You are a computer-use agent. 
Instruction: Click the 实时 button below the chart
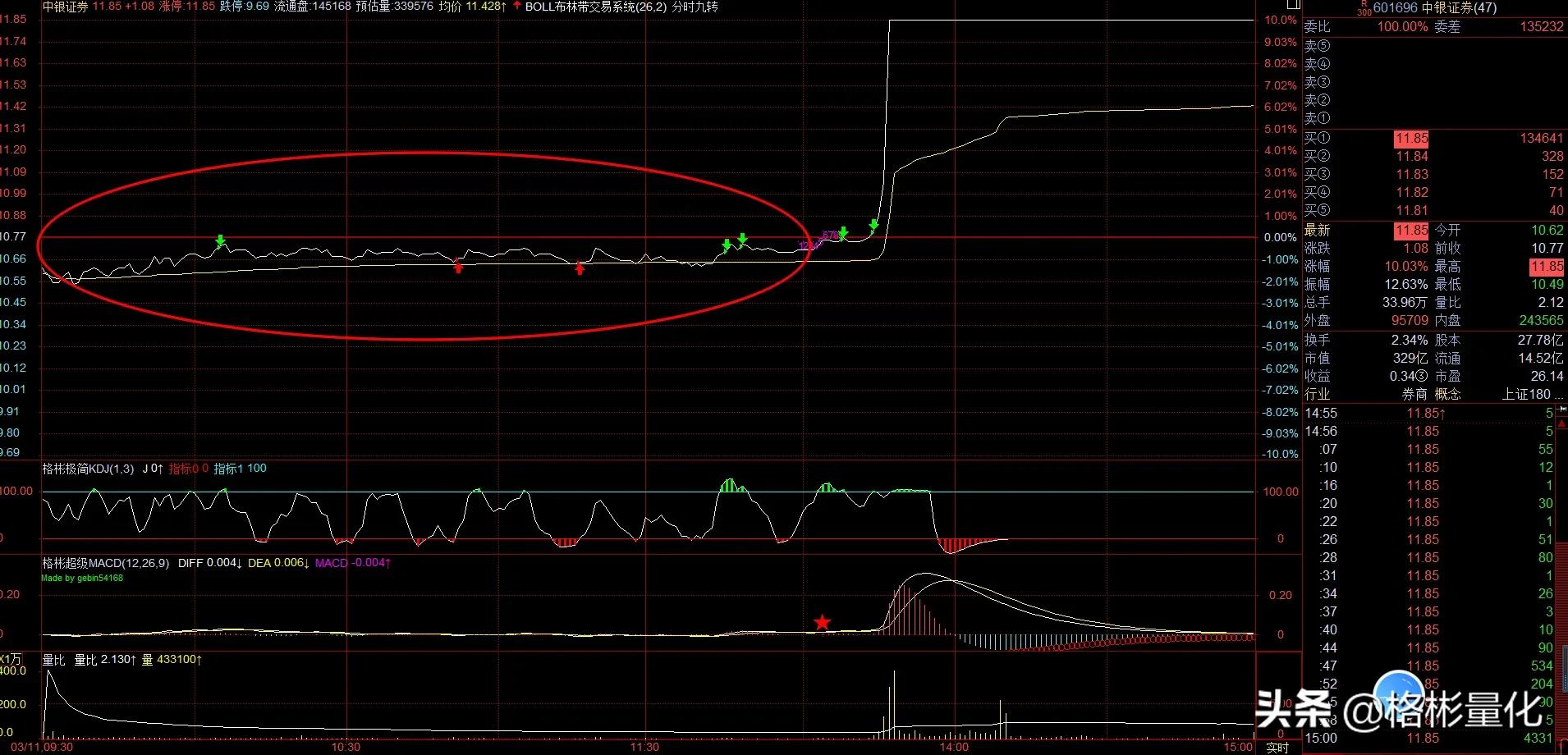1277,748
